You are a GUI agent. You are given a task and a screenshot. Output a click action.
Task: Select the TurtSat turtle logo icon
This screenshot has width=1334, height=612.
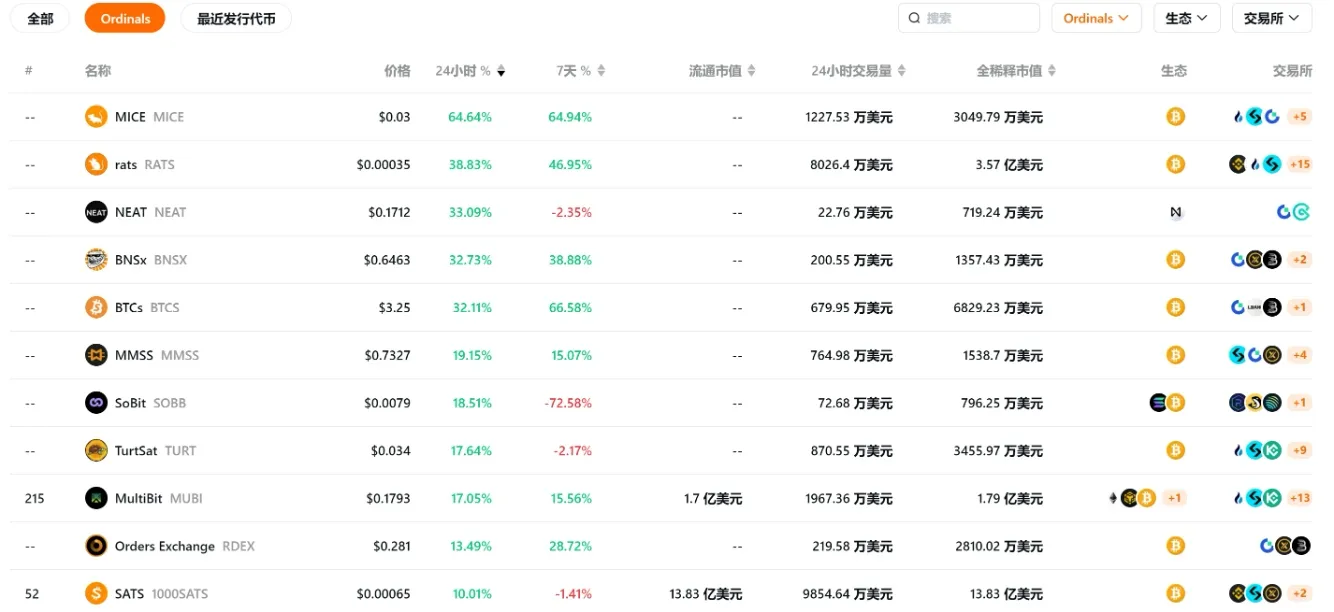[x=96, y=451]
